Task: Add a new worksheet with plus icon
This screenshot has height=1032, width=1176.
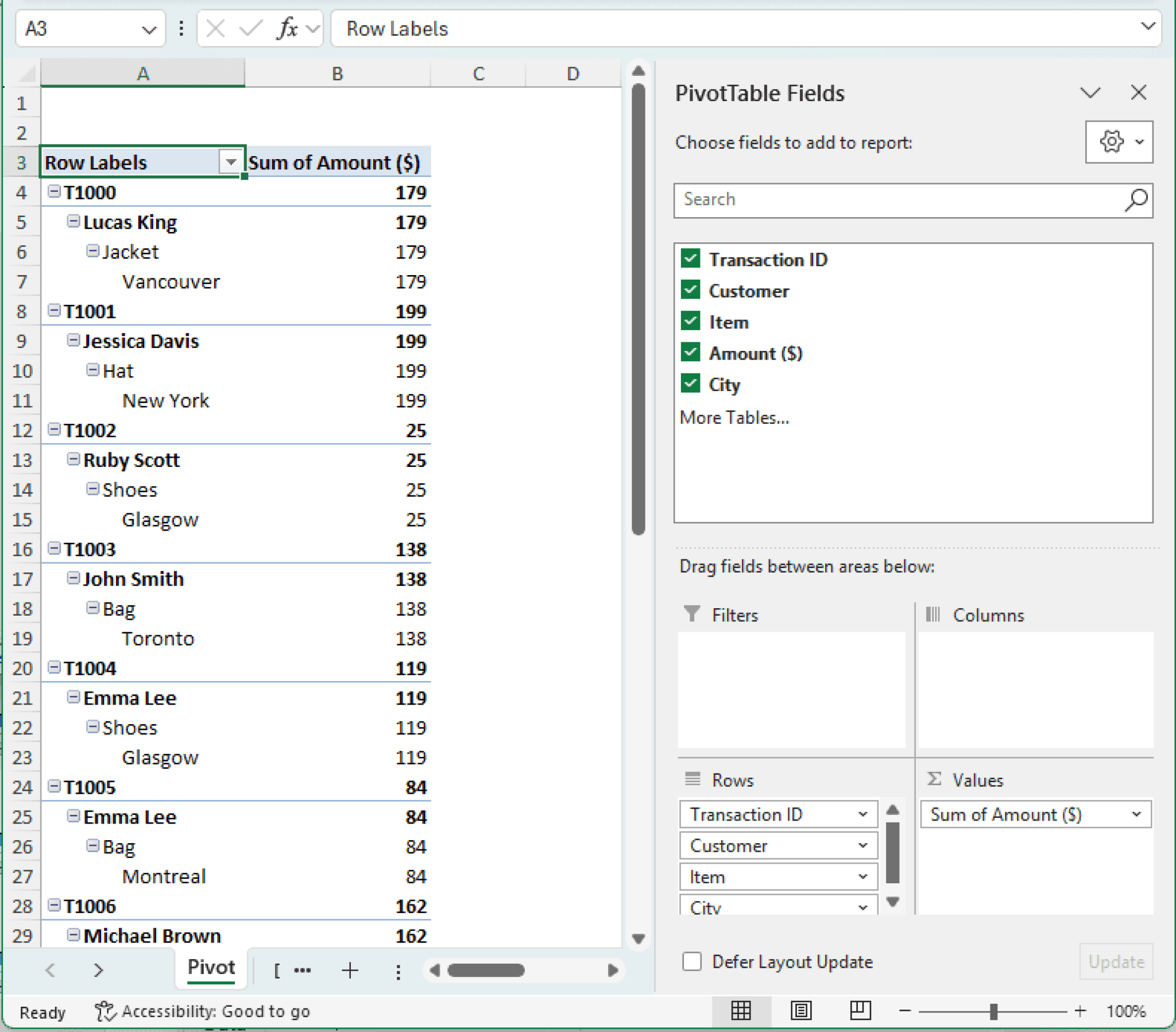Action: (x=350, y=971)
